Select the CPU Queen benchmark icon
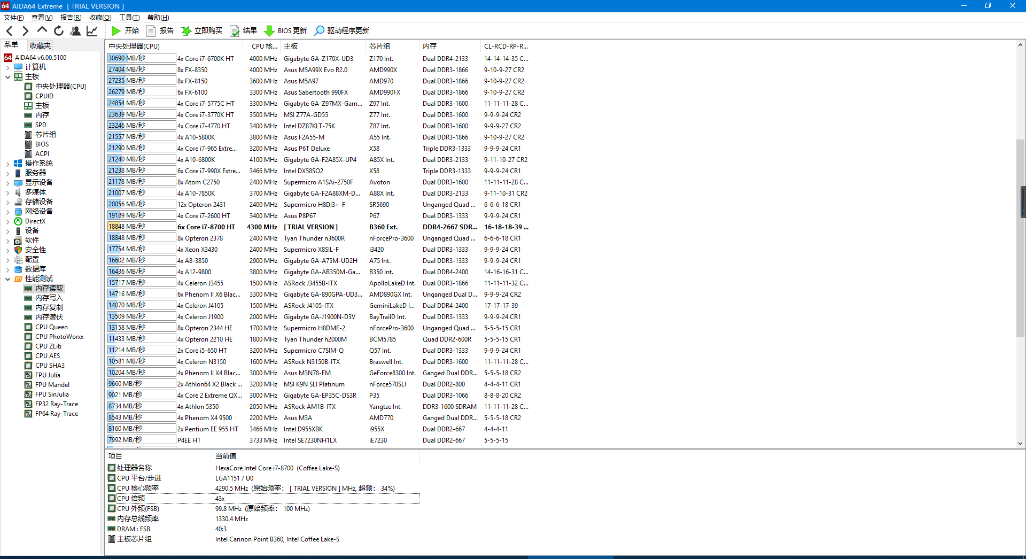Image resolution: width=1026 pixels, height=559 pixels. [28, 327]
